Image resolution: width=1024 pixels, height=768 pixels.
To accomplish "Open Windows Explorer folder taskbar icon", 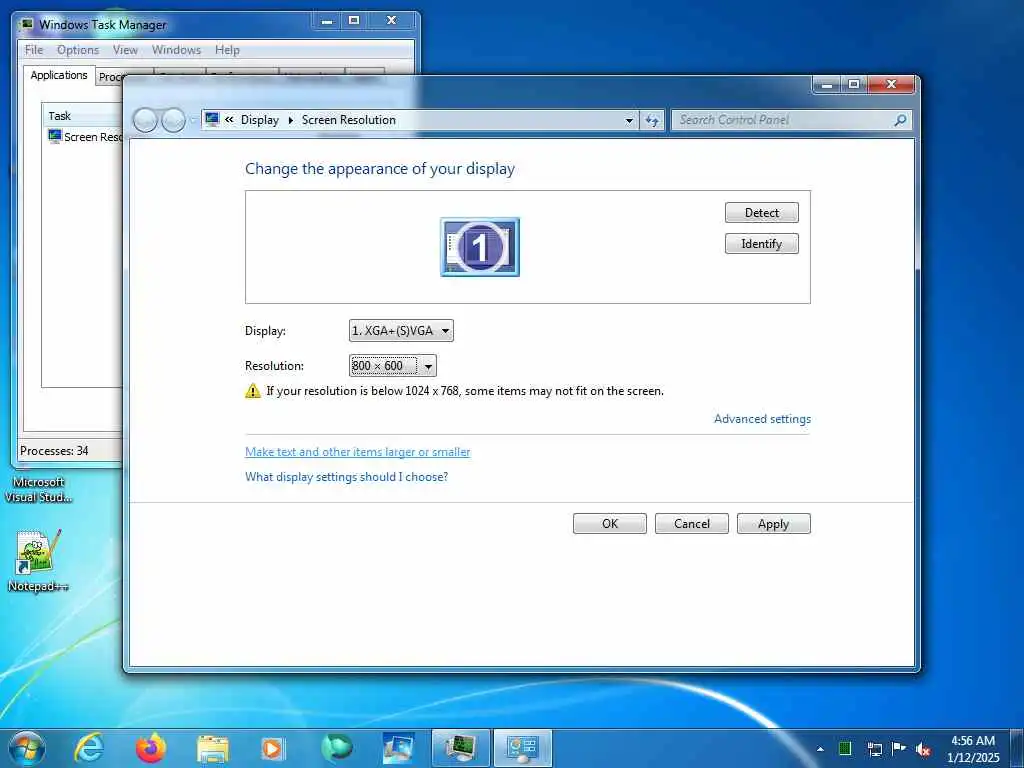I will (x=213, y=749).
